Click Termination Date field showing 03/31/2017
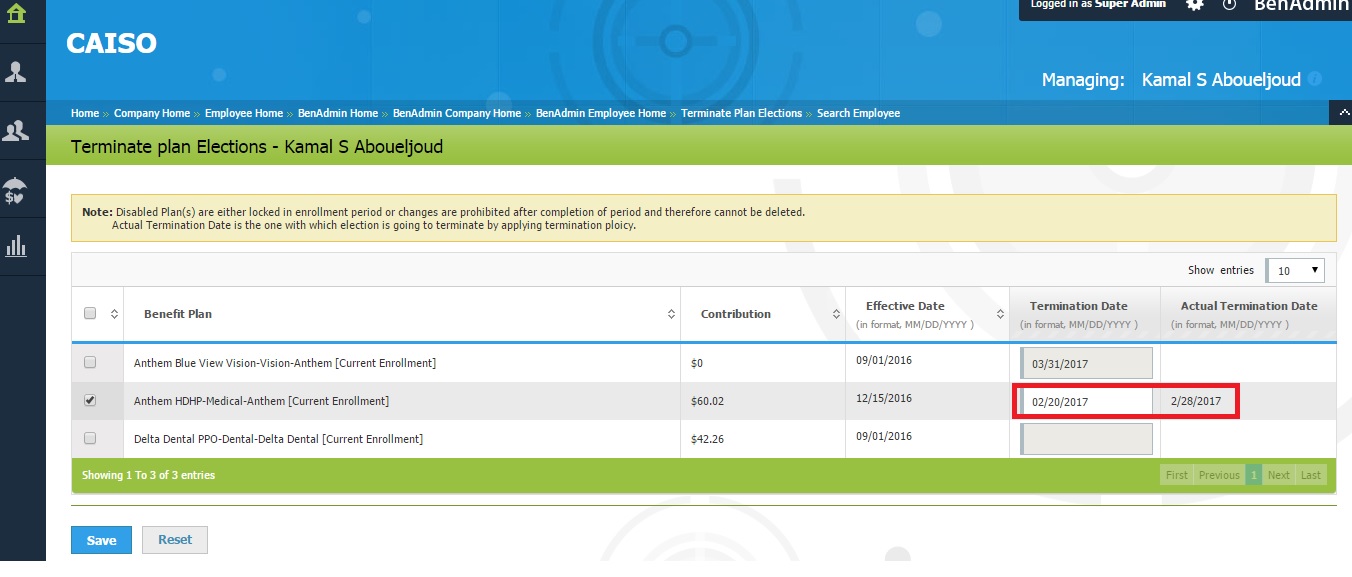 (x=1086, y=363)
